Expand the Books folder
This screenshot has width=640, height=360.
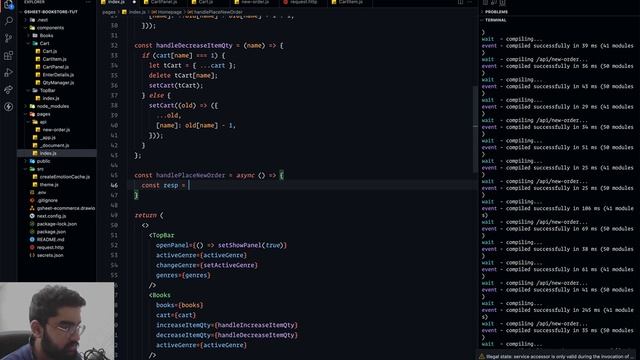(x=46, y=36)
